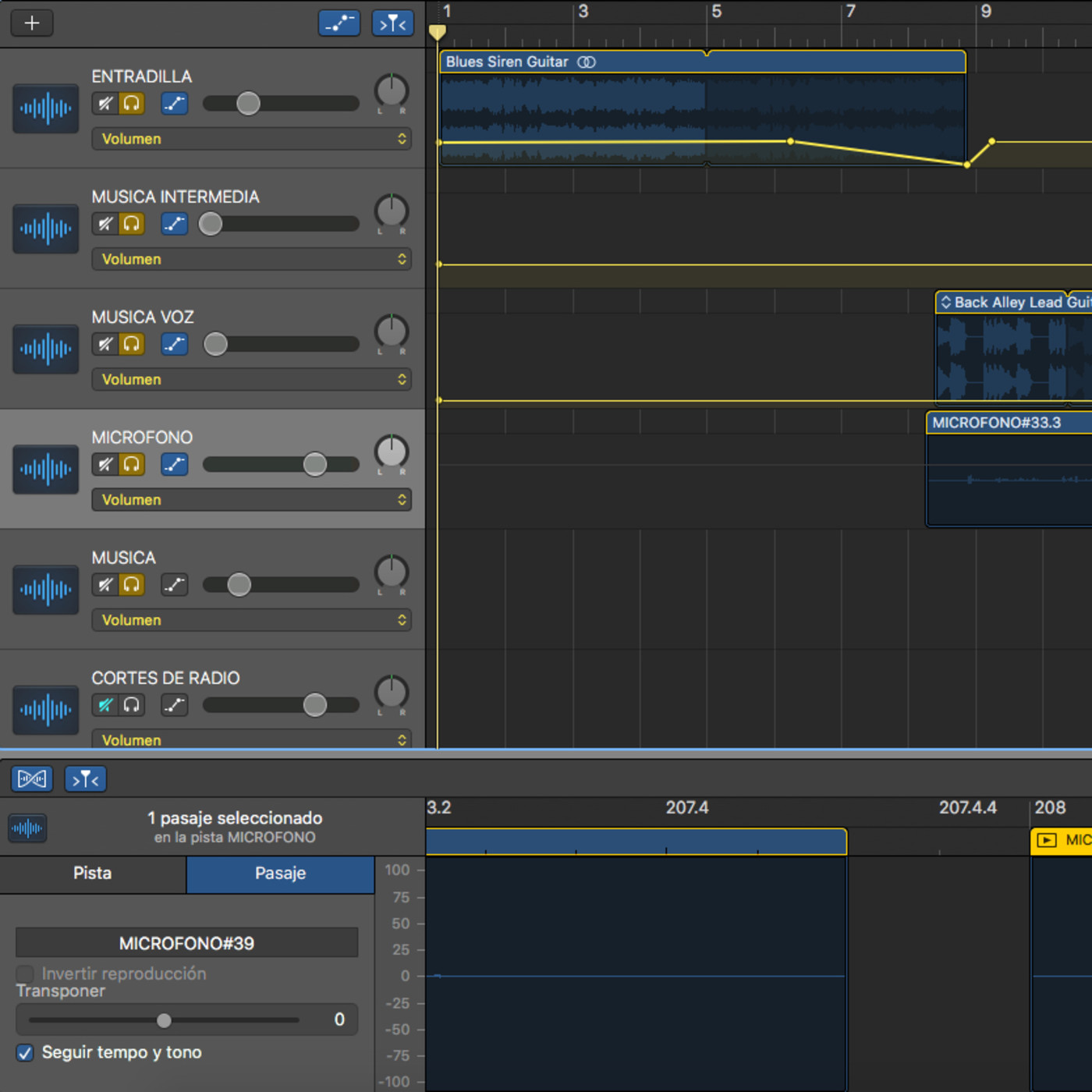This screenshot has height=1092, width=1092.
Task: Click the MUSICA volume slider handle
Action: tap(239, 584)
